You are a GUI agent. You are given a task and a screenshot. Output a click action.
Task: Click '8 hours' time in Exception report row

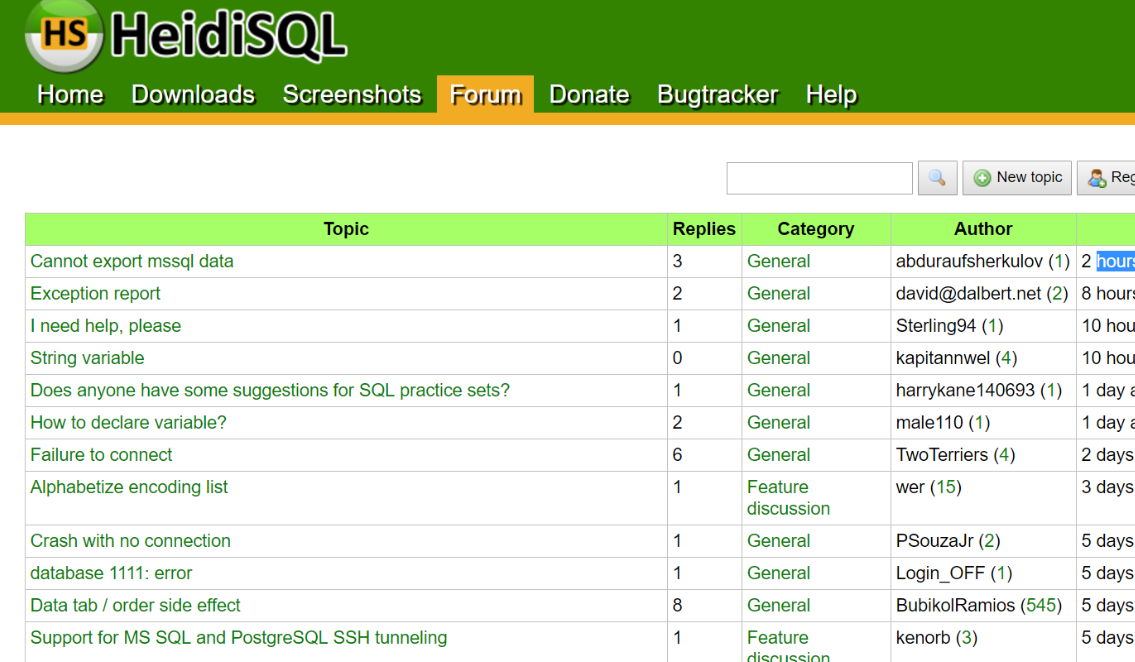pyautogui.click(x=1107, y=294)
